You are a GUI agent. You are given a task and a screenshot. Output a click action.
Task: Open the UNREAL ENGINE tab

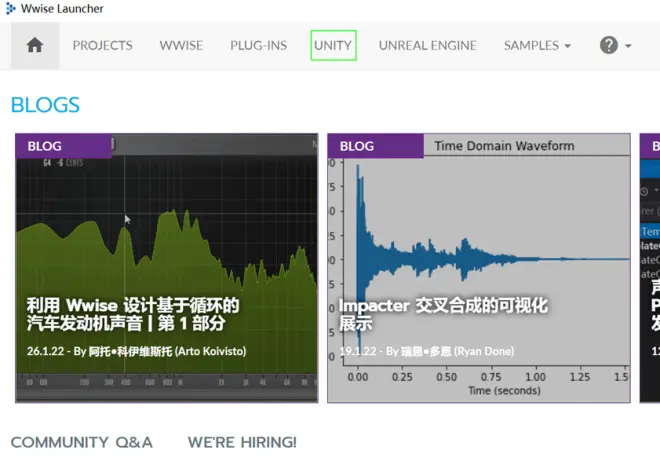[427, 45]
